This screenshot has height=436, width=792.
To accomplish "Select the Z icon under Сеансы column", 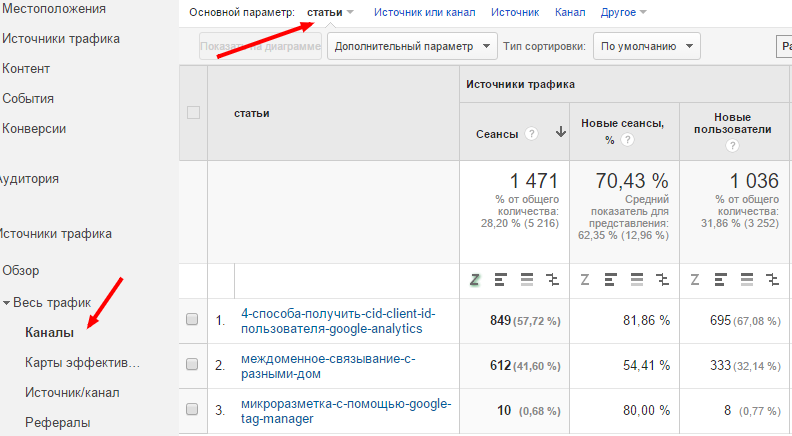I will (475, 280).
